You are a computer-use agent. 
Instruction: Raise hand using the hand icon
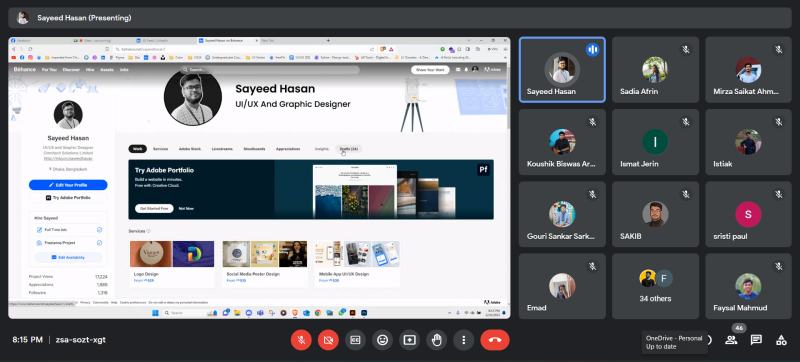pos(436,340)
